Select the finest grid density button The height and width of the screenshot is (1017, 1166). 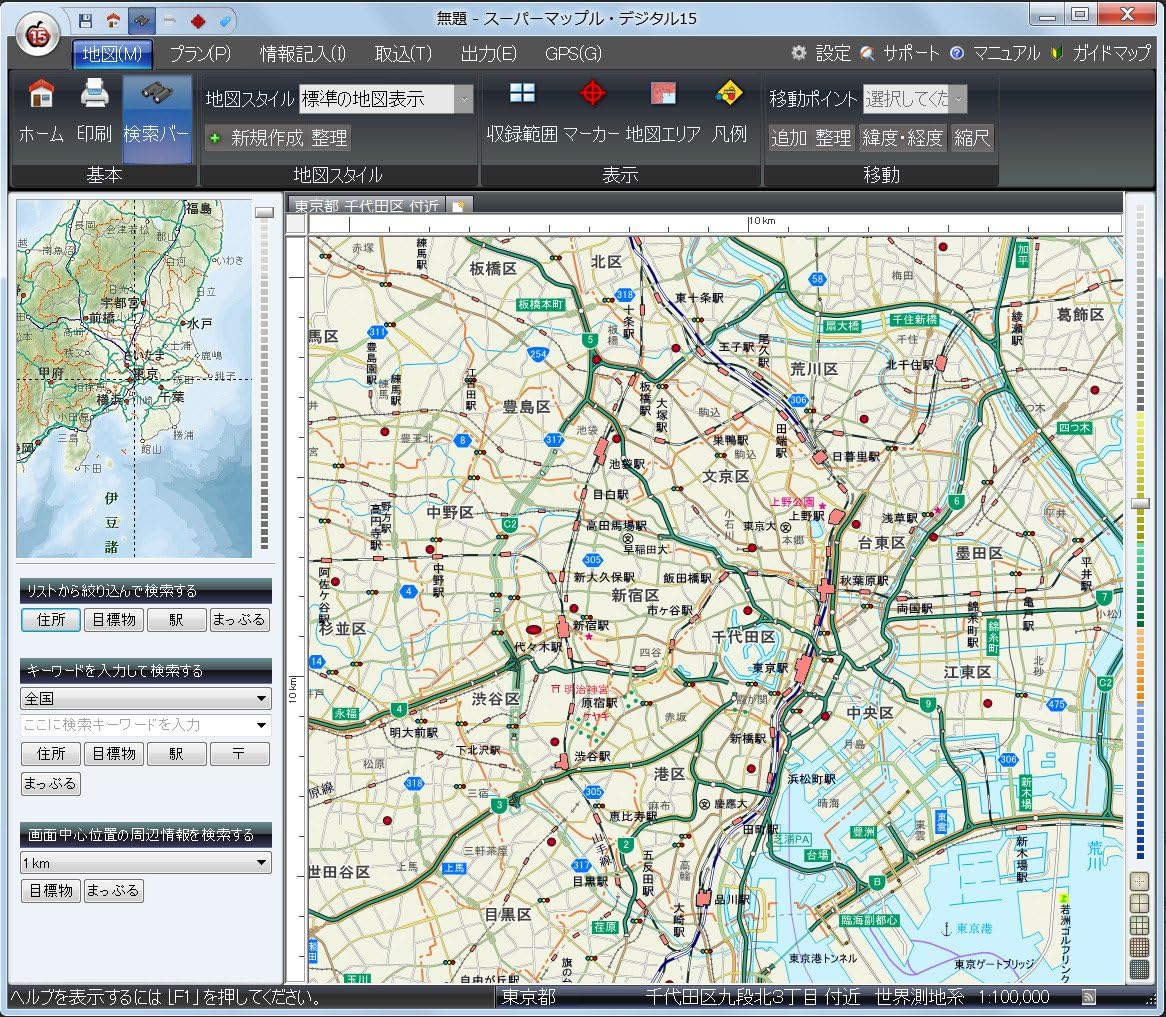(1139, 969)
